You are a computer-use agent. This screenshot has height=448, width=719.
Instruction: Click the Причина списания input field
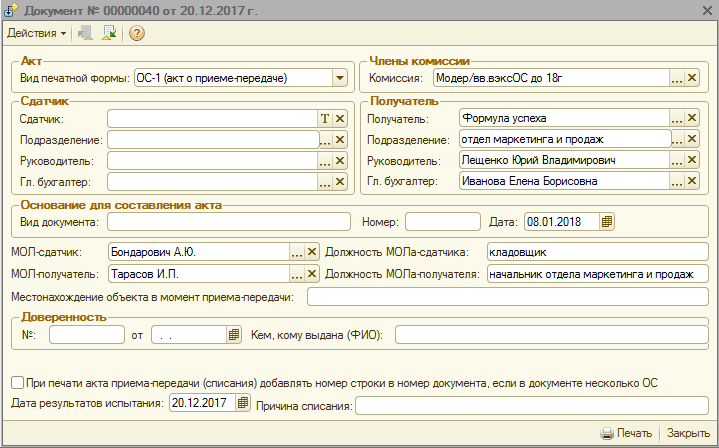531,404
